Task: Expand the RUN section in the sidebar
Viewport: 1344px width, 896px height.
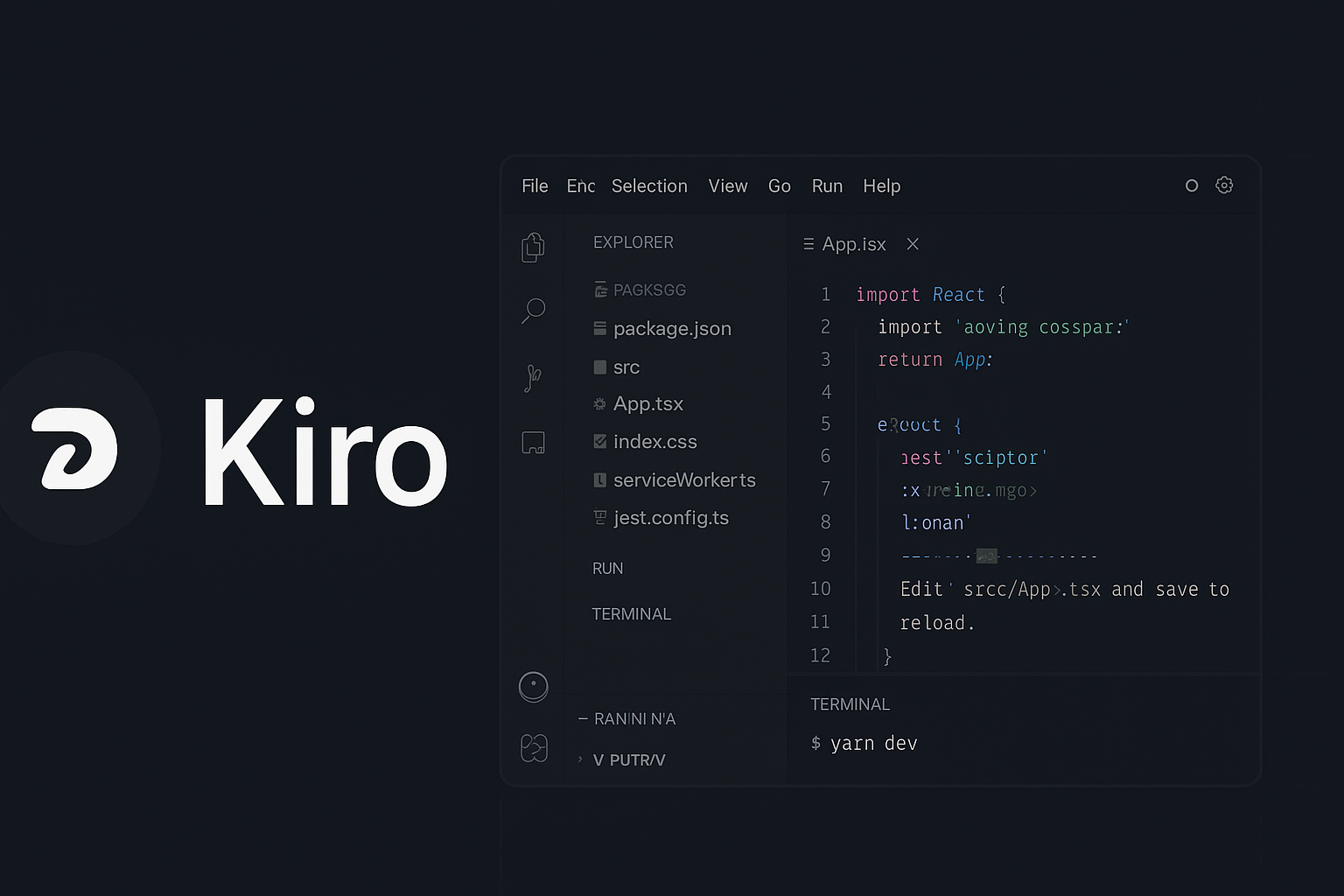Action: point(608,569)
